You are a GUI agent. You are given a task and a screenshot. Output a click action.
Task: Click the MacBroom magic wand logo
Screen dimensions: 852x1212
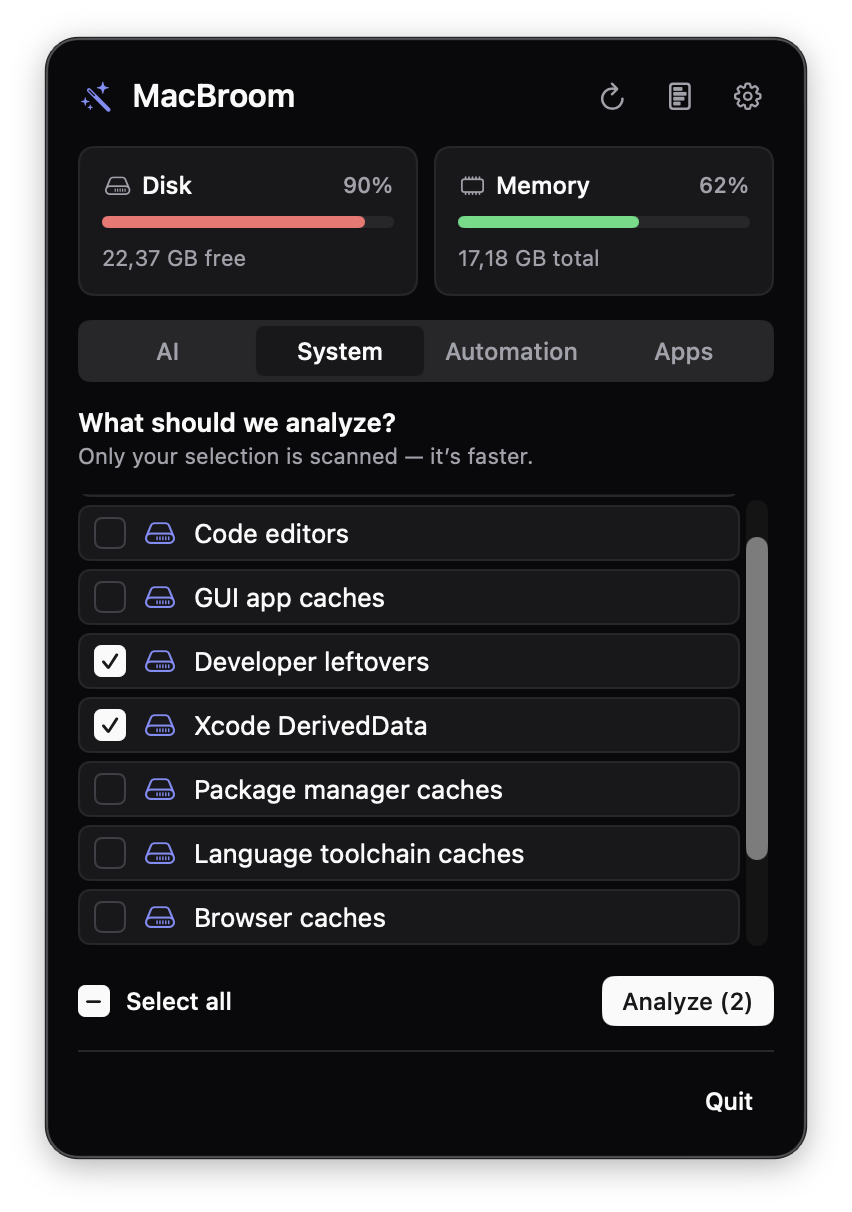pos(96,97)
